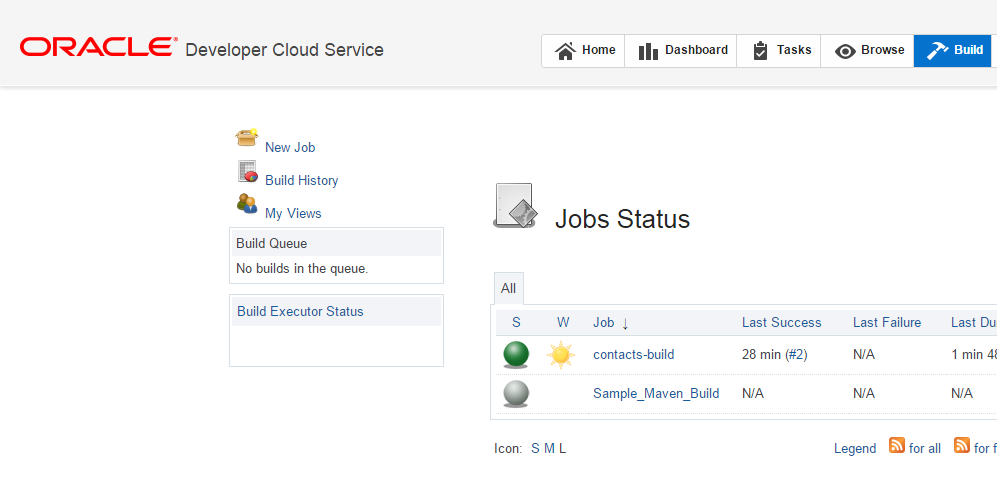Click the Build History icon
This screenshot has width=997, height=488.
point(247,171)
